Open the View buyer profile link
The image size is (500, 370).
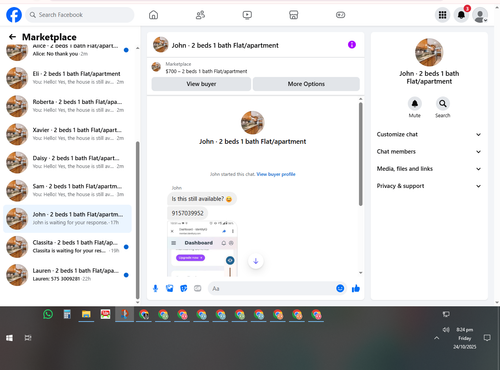(x=276, y=174)
